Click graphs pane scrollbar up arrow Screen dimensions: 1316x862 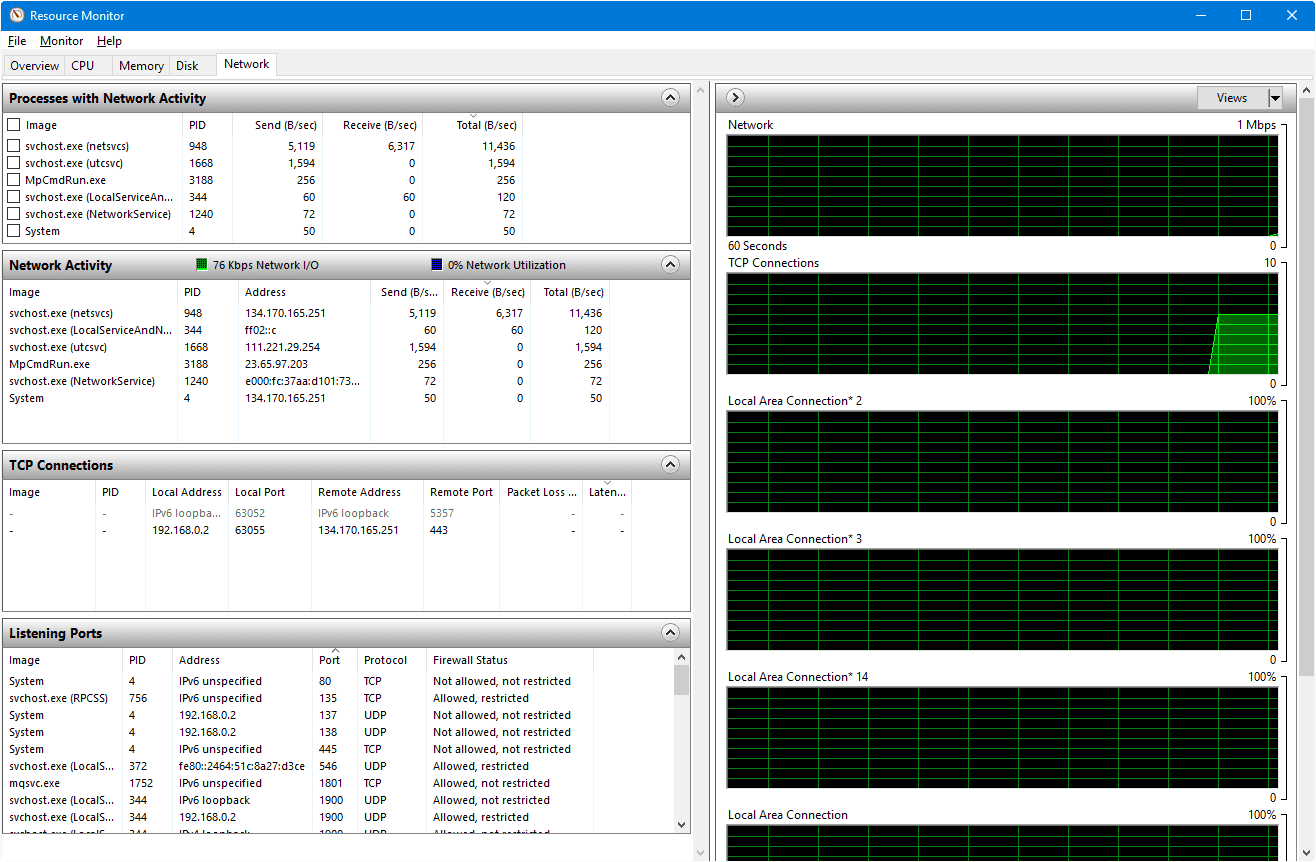click(x=1306, y=91)
